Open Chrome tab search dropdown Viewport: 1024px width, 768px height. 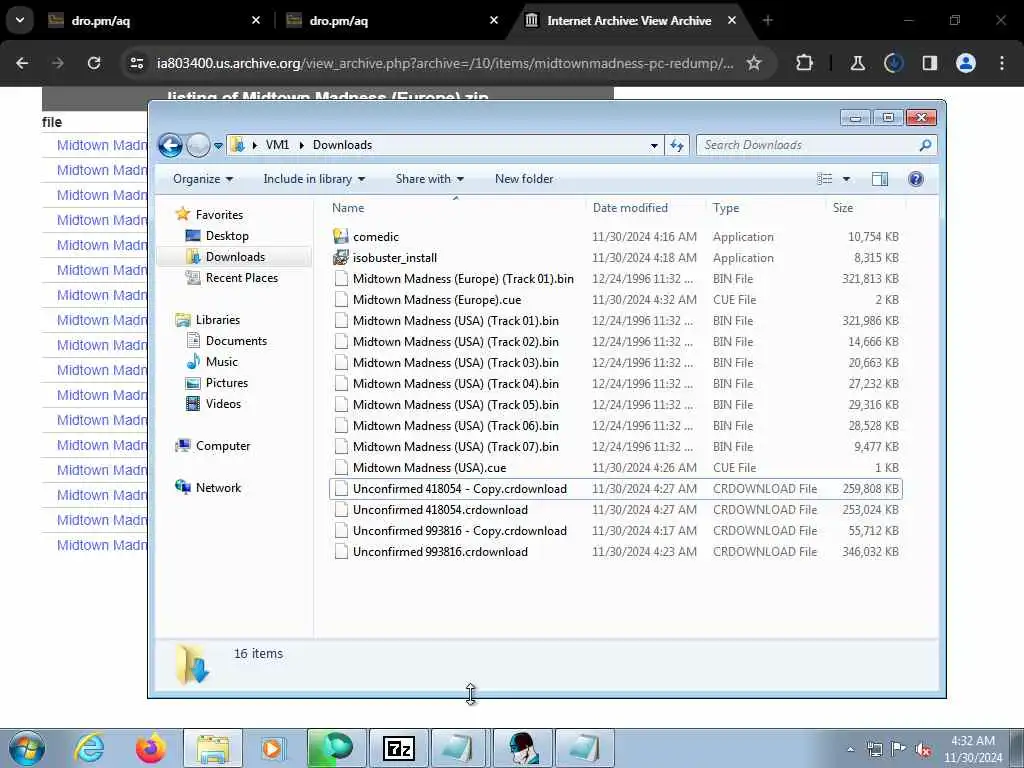(20, 20)
